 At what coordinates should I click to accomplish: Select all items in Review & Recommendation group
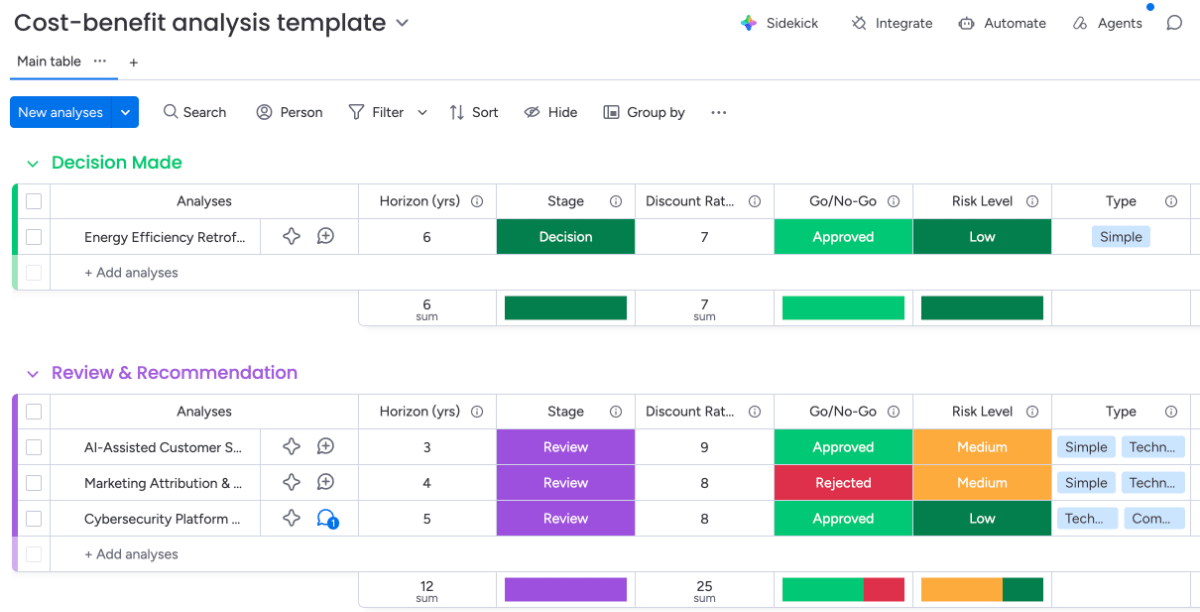click(x=34, y=411)
